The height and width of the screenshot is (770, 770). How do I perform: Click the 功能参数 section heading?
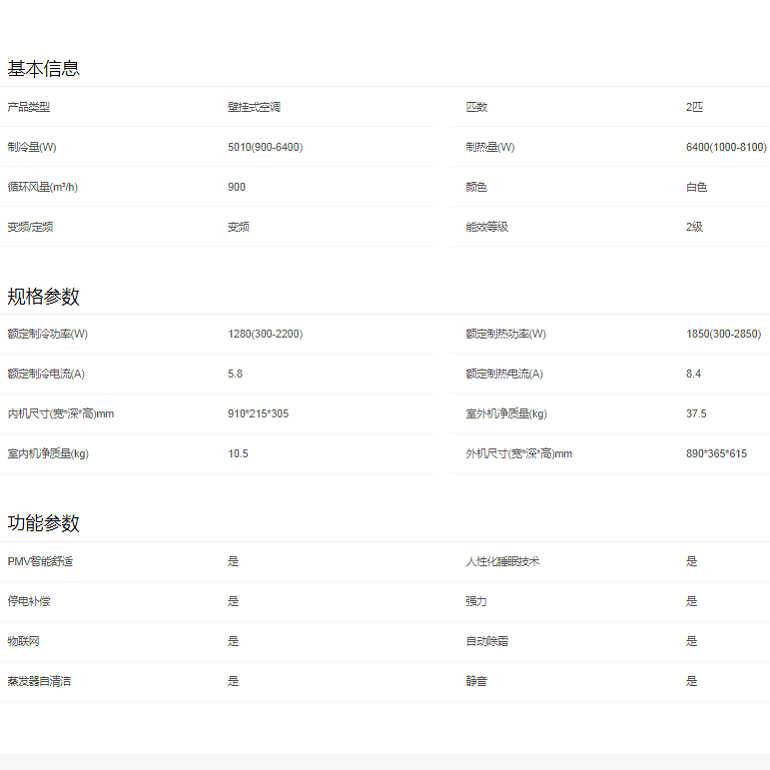43,524
